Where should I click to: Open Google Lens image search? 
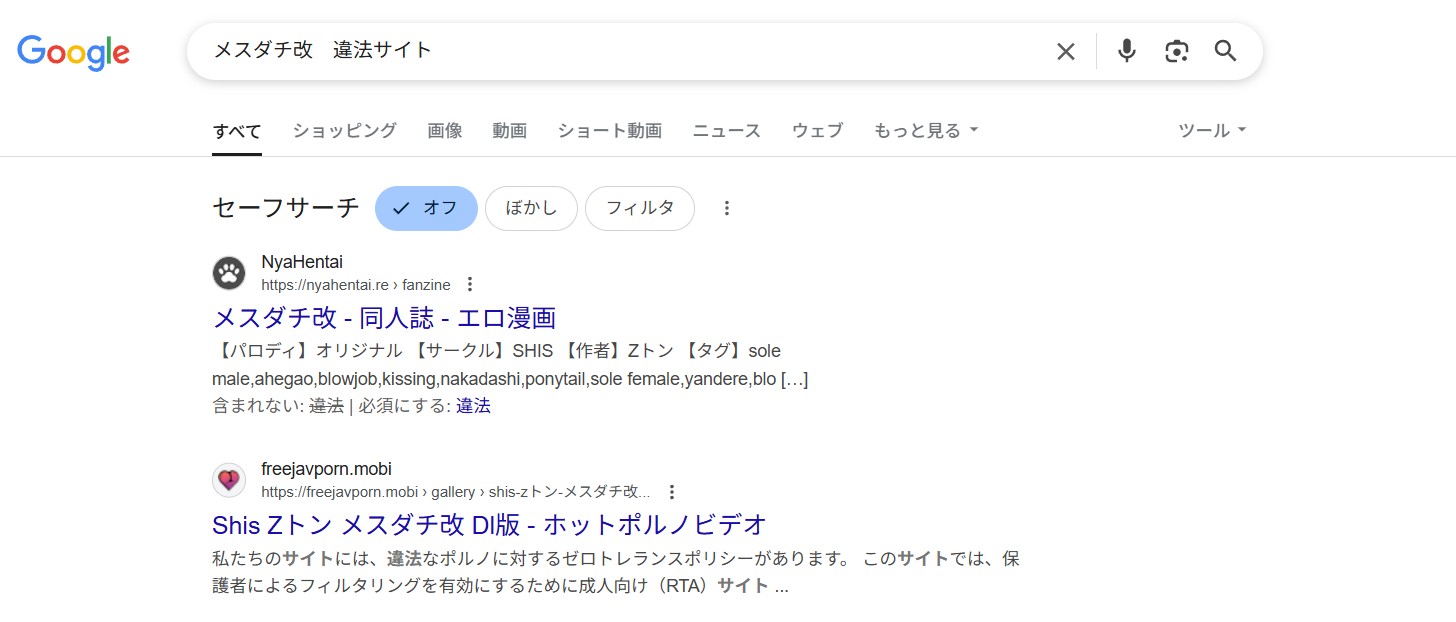pos(1176,50)
